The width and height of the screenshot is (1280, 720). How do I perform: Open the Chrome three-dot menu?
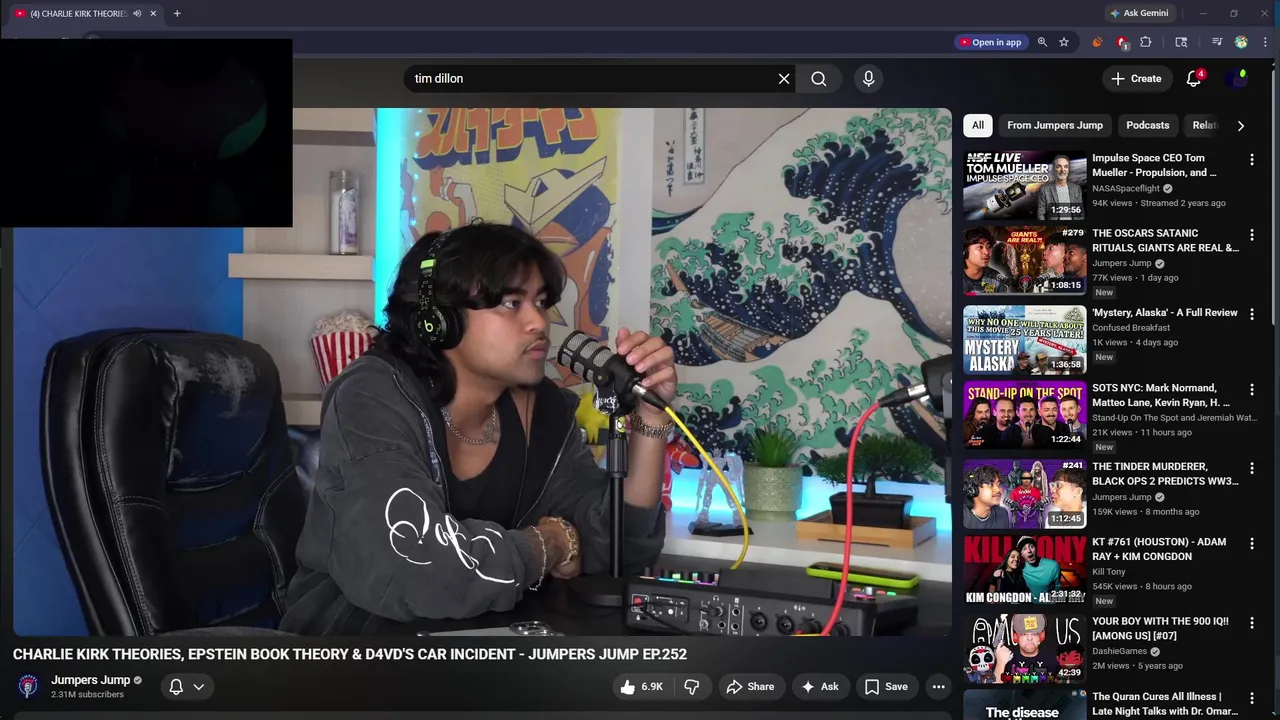1265,42
